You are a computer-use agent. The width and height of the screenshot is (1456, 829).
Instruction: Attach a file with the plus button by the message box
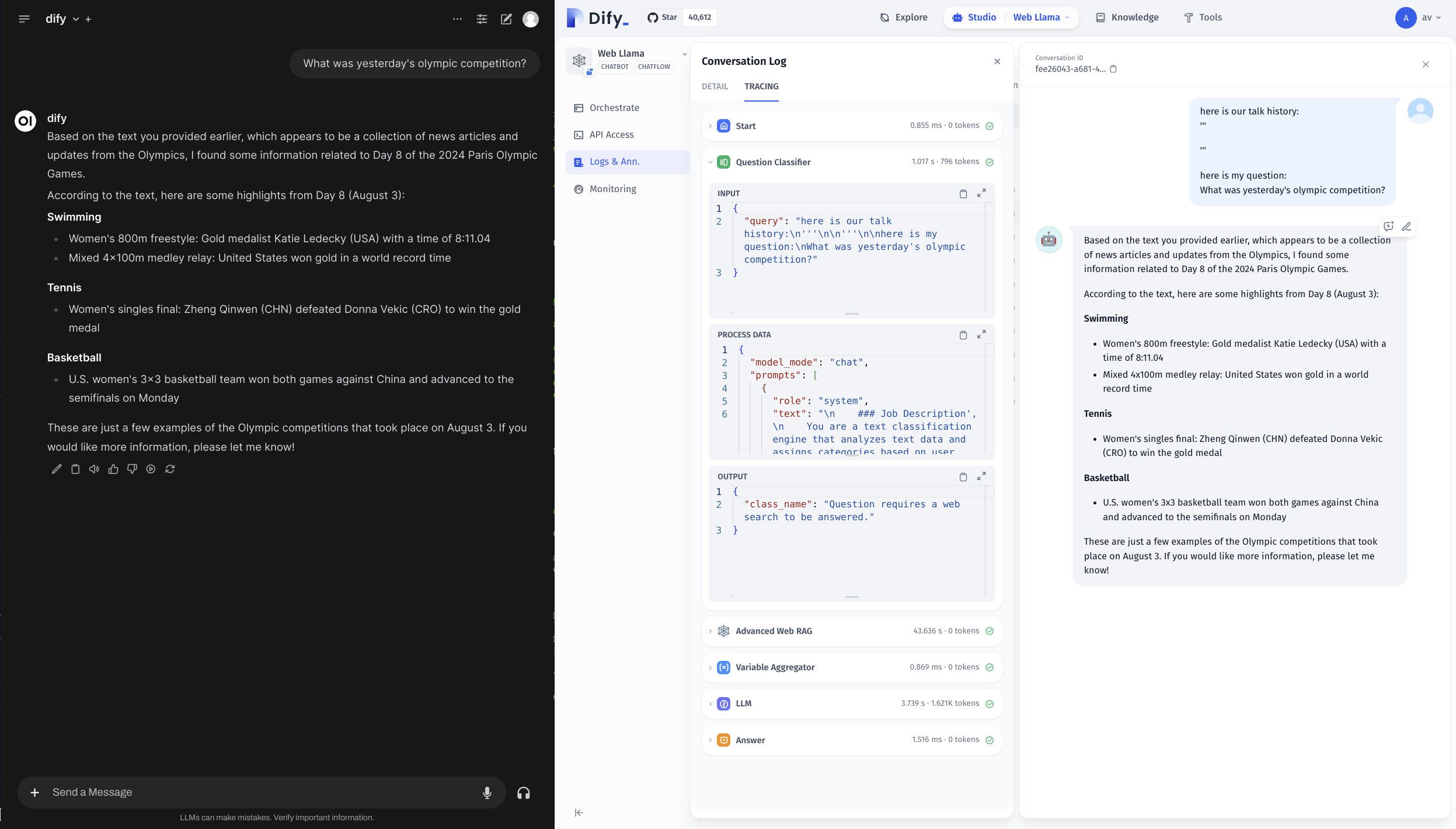(34, 792)
